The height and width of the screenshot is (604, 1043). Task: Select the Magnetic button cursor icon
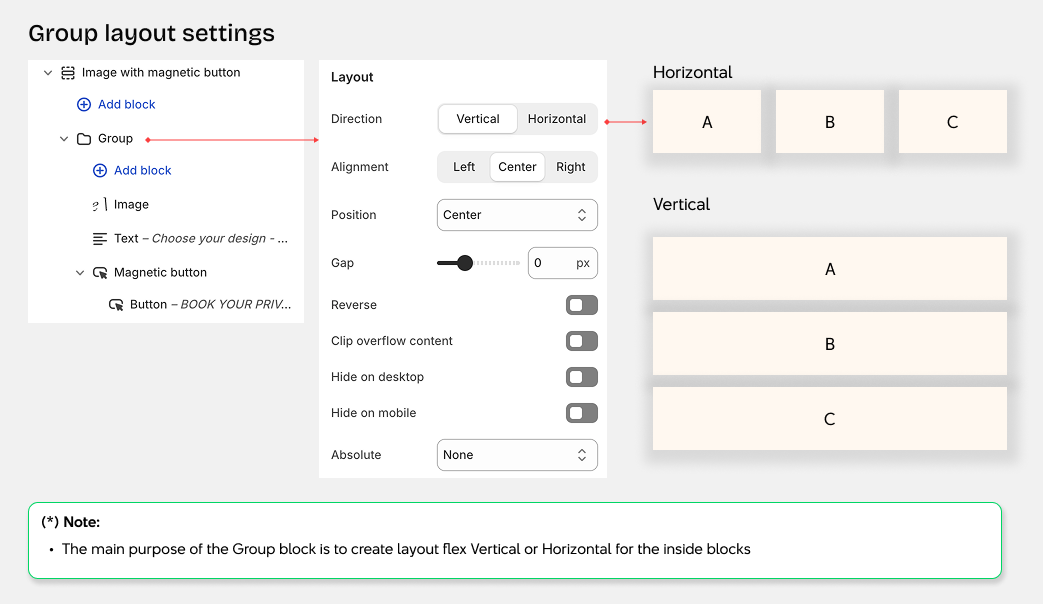point(100,271)
